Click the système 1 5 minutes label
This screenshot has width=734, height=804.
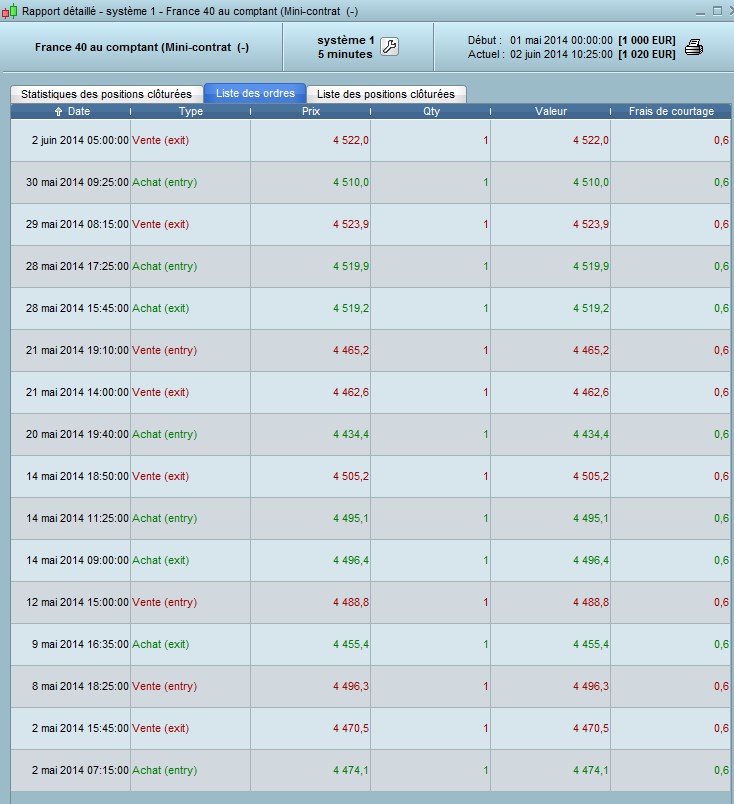click(345, 47)
